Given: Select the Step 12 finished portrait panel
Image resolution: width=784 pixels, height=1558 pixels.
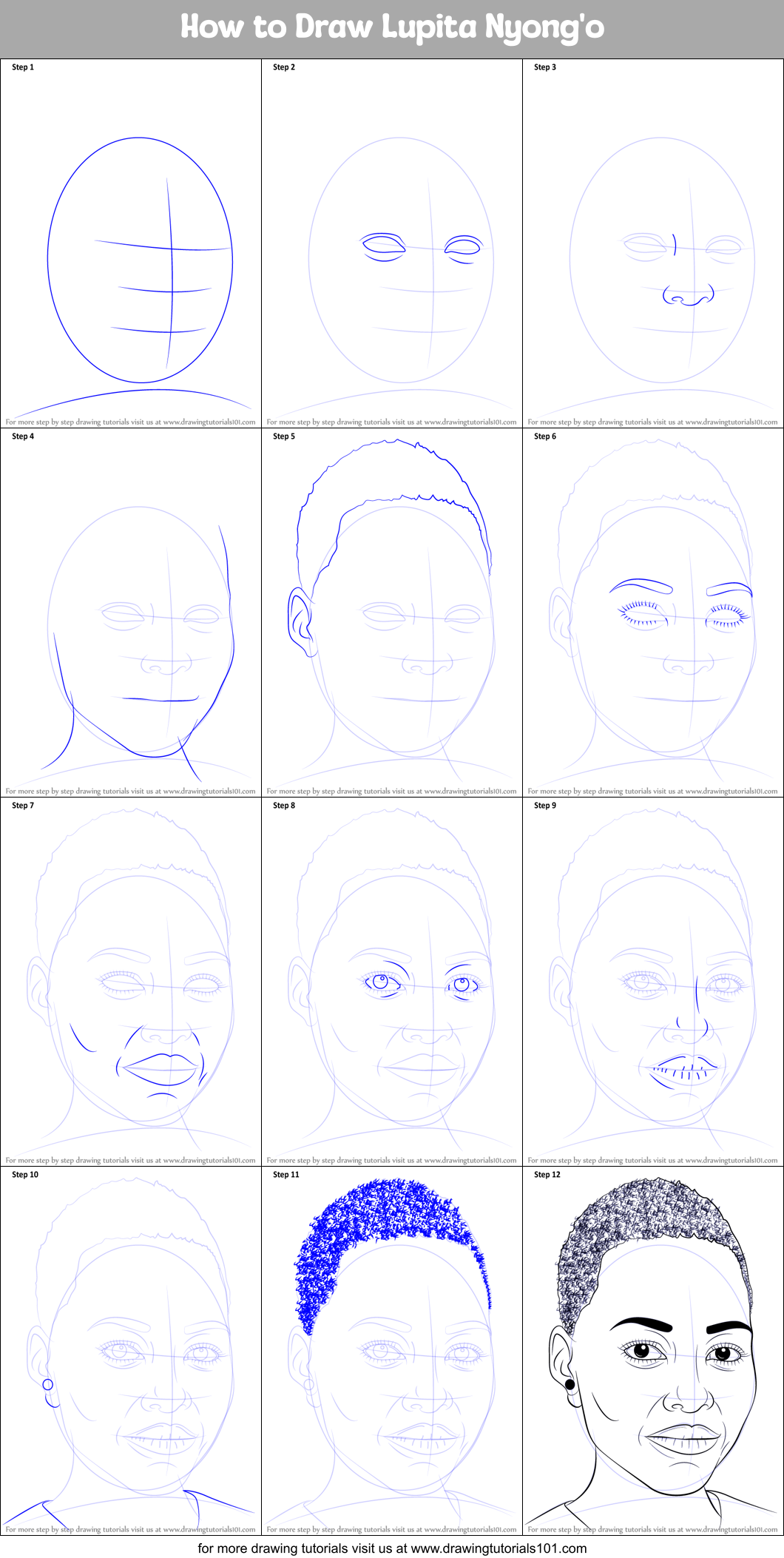Looking at the screenshot, I should 653,1351.
